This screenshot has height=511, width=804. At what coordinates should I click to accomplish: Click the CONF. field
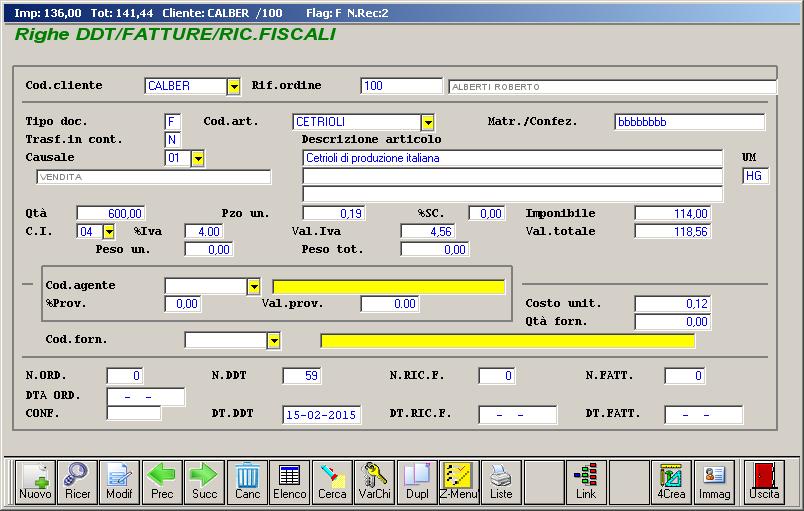134,413
